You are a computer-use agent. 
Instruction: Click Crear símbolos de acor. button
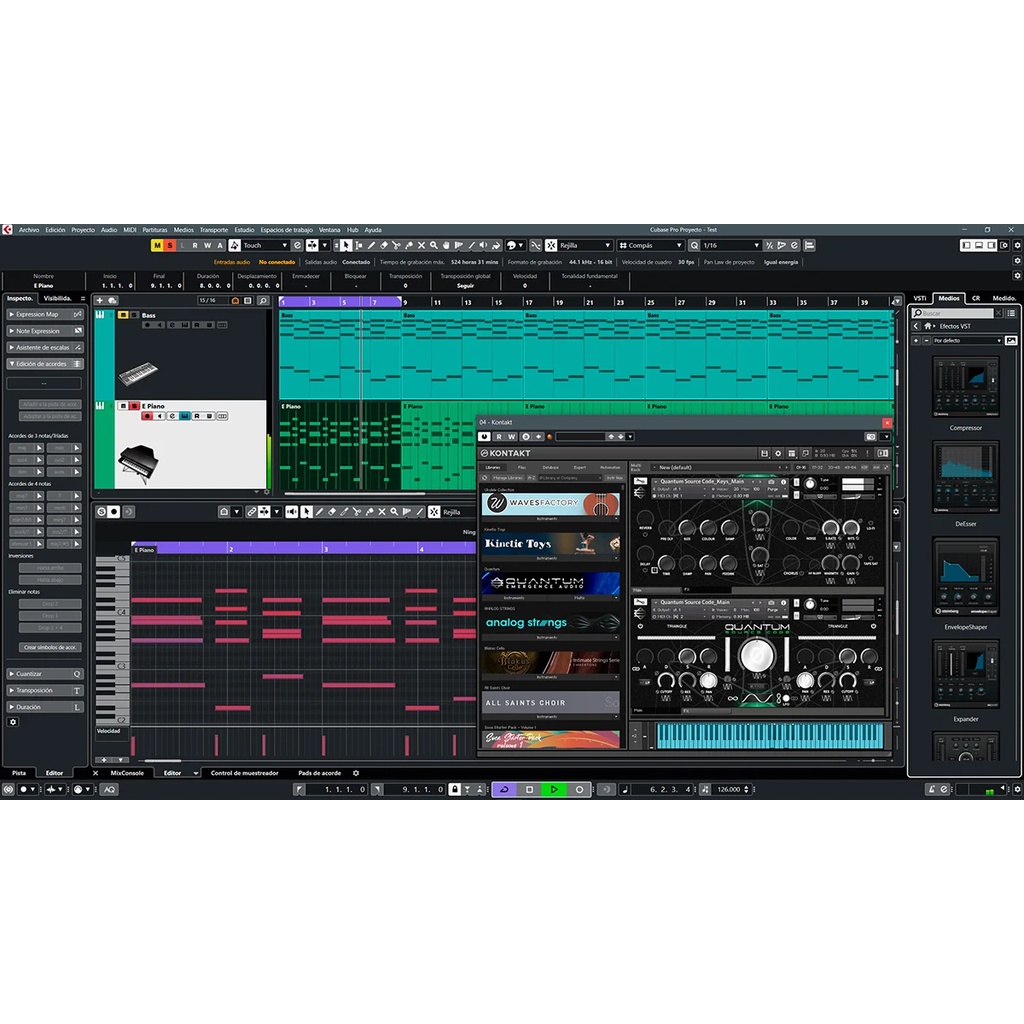50,647
